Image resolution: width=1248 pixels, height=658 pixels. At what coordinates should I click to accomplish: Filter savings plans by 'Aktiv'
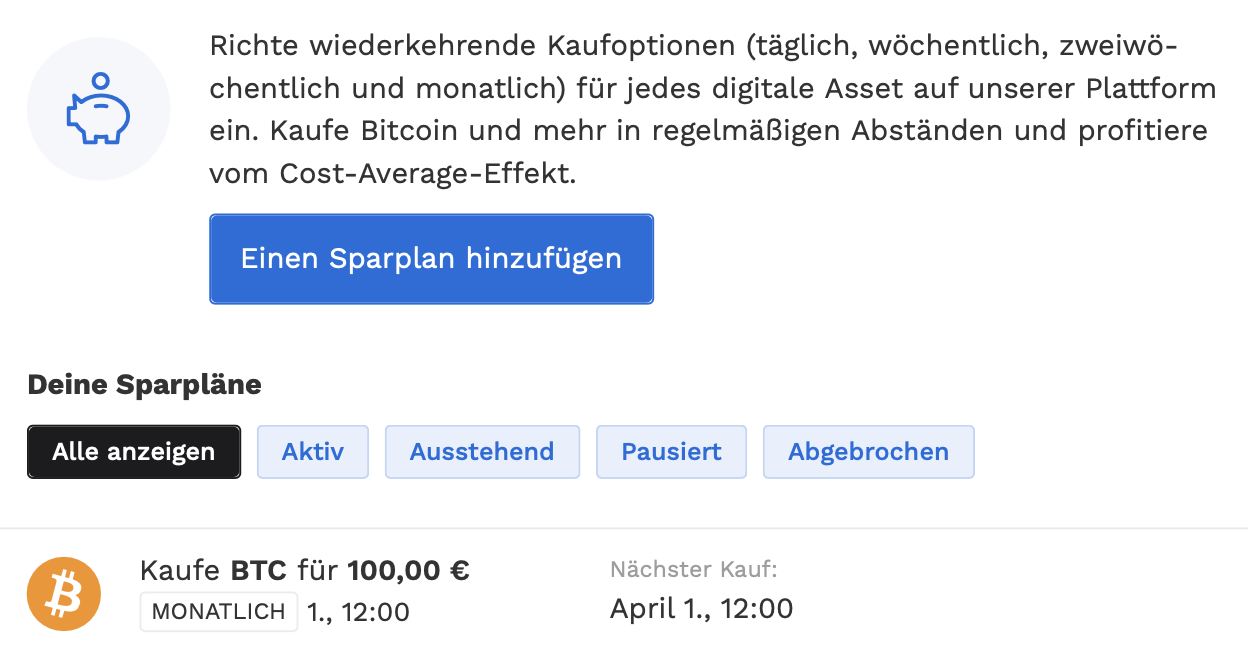coord(313,452)
